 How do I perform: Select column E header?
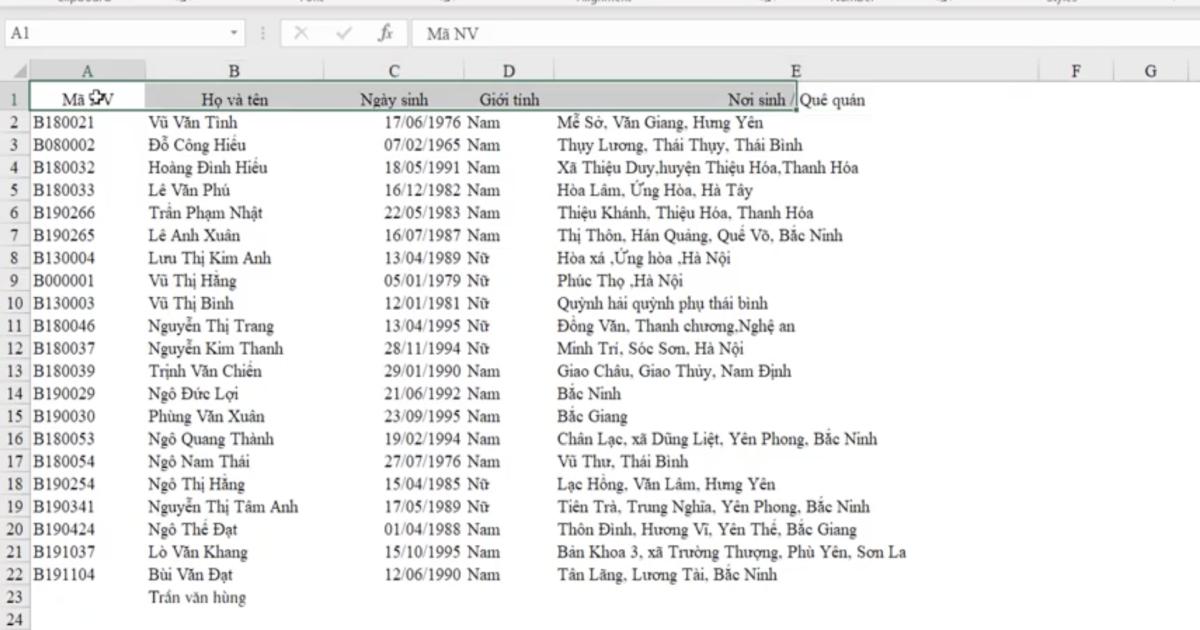(795, 71)
